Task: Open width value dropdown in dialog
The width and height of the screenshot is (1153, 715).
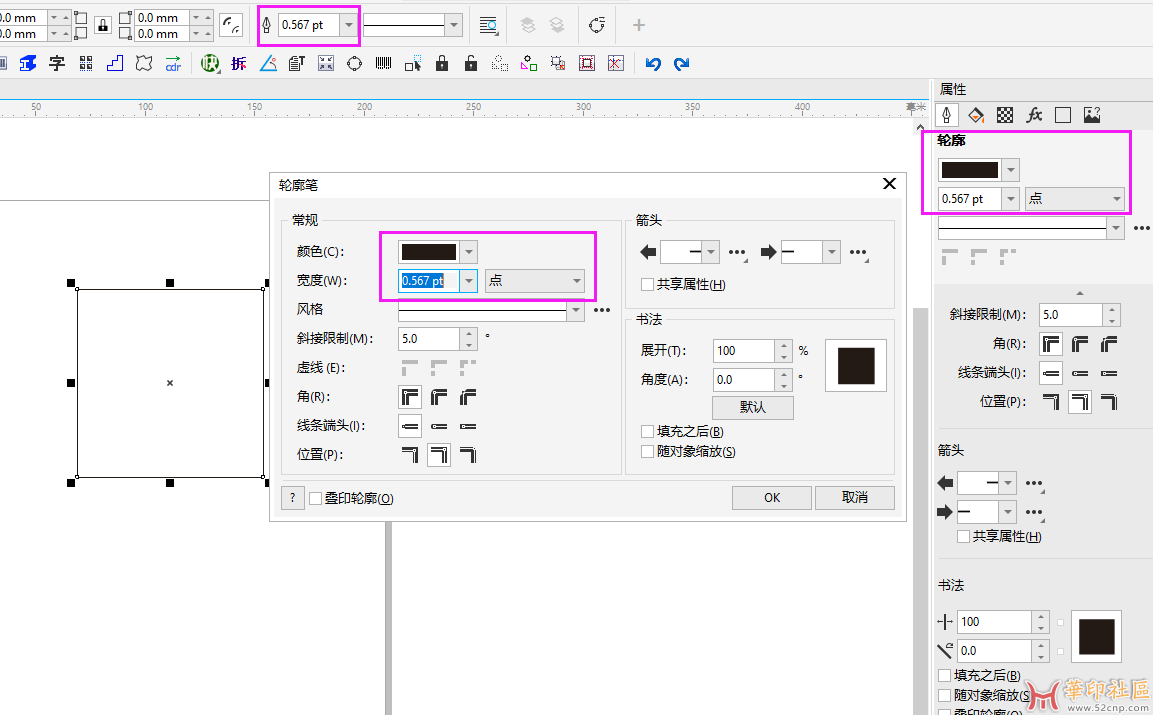Action: (x=468, y=281)
